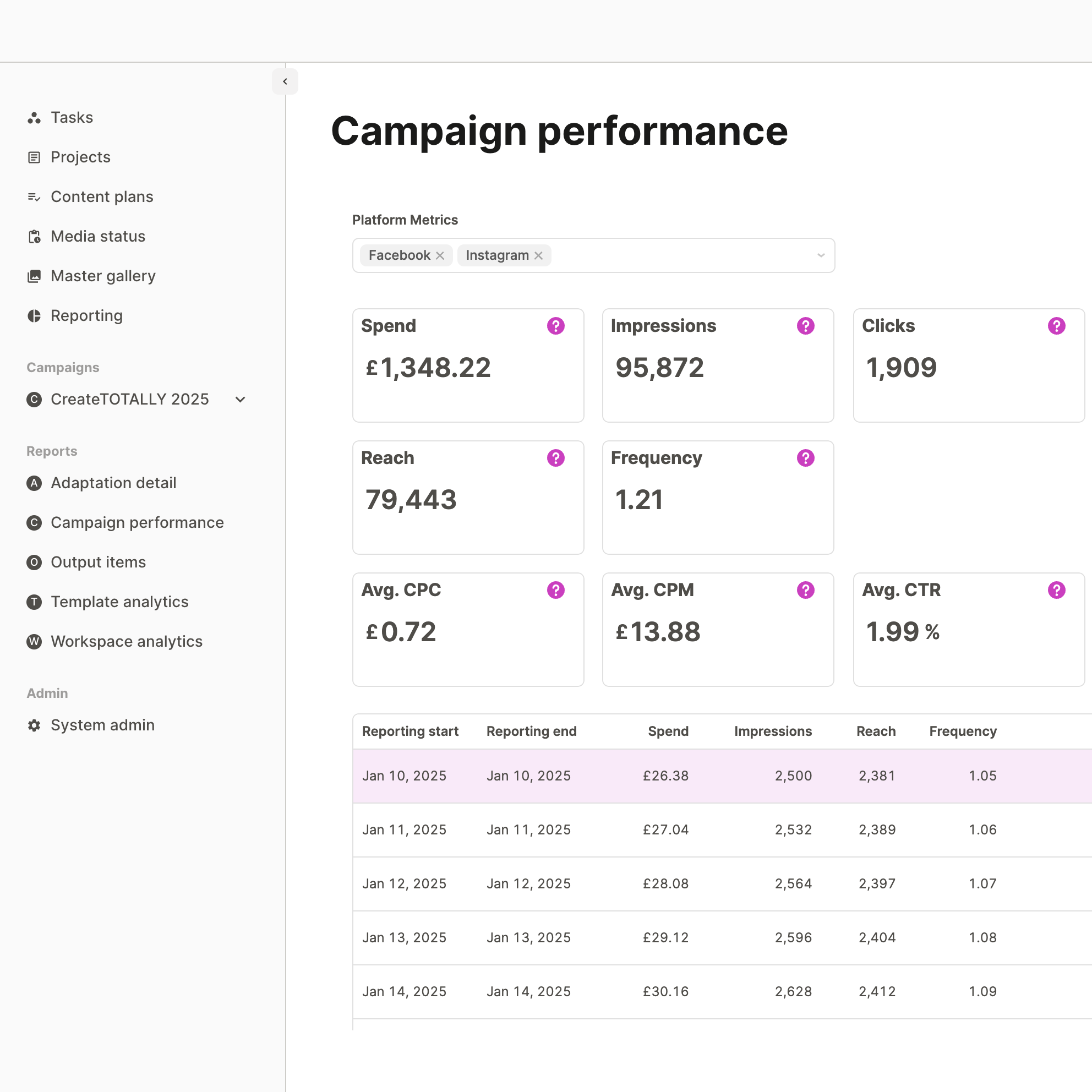Select the Tasks icon in the sidebar
Image resolution: width=1092 pixels, height=1092 pixels.
(x=34, y=118)
